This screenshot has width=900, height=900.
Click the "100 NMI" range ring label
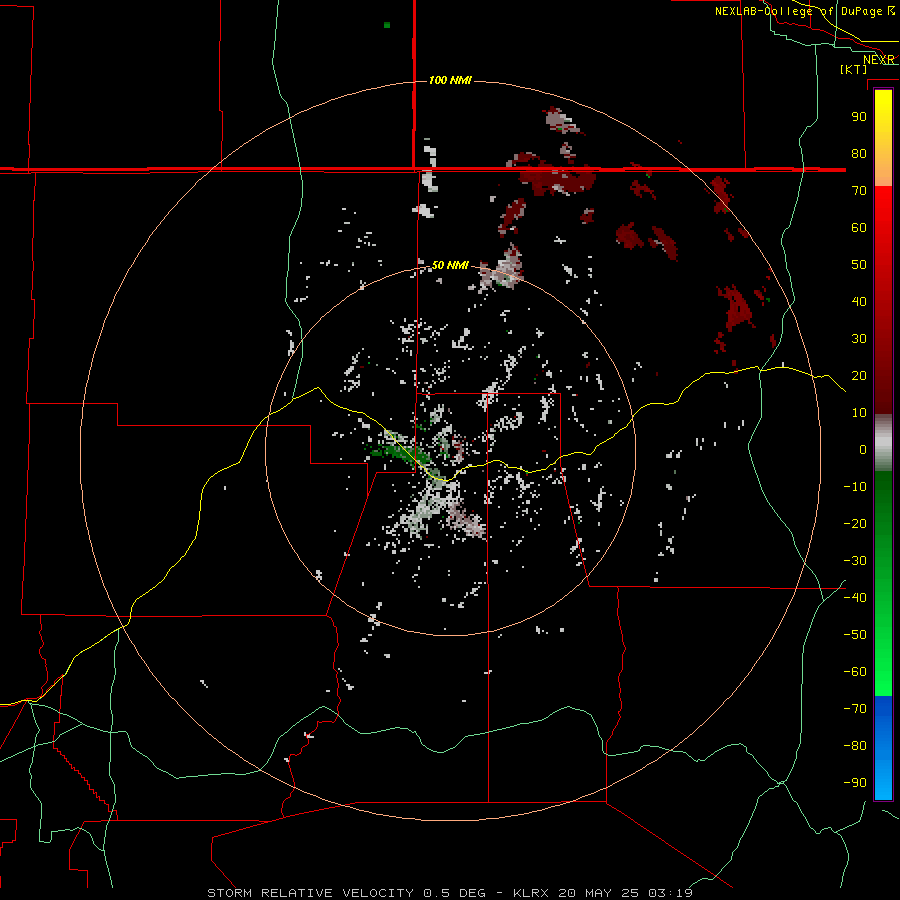click(x=450, y=80)
